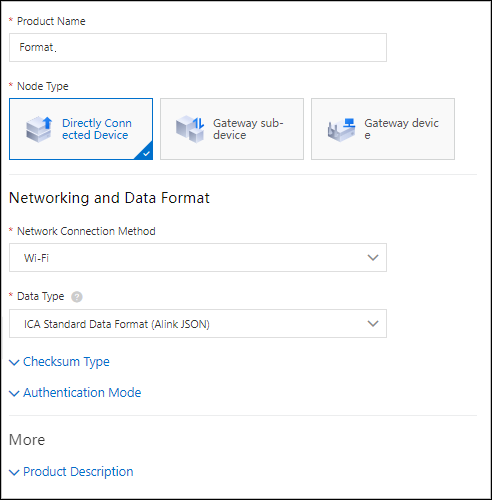The width and height of the screenshot is (492, 500).
Task: Click ICA Standard Data Format value
Action: 117,324
